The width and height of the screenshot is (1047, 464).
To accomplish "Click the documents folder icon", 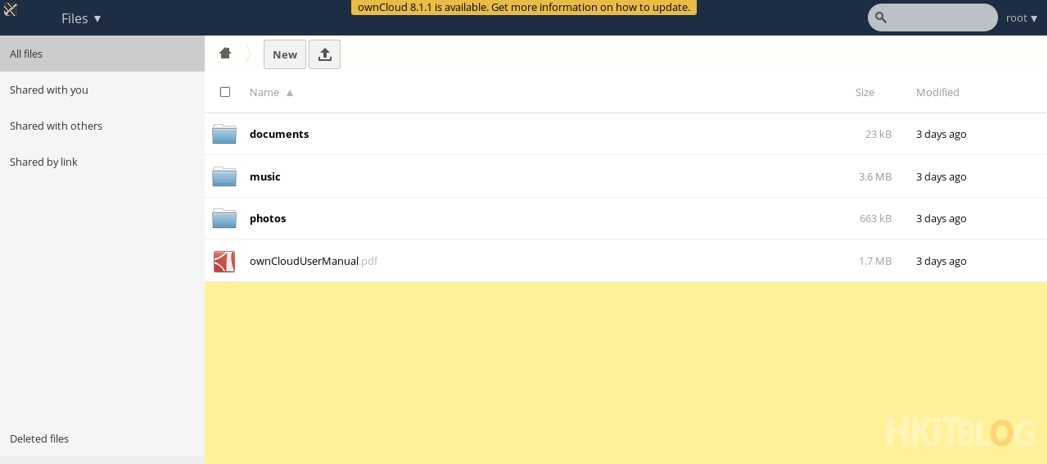I will click(x=224, y=134).
